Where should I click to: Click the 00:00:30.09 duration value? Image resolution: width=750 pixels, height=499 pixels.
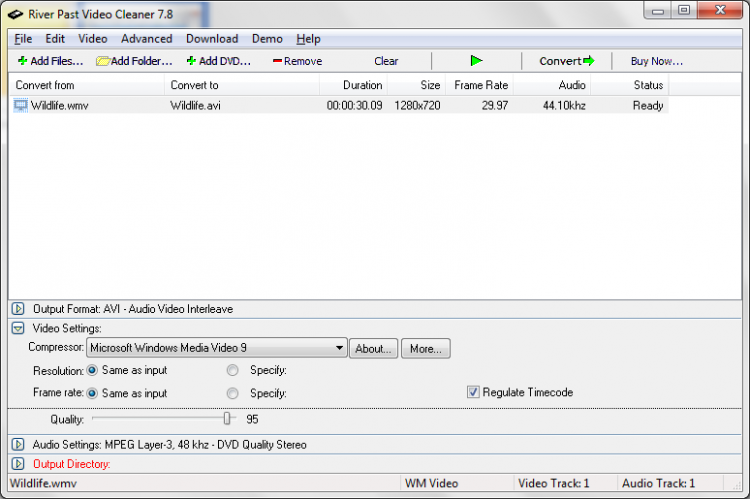(x=354, y=105)
